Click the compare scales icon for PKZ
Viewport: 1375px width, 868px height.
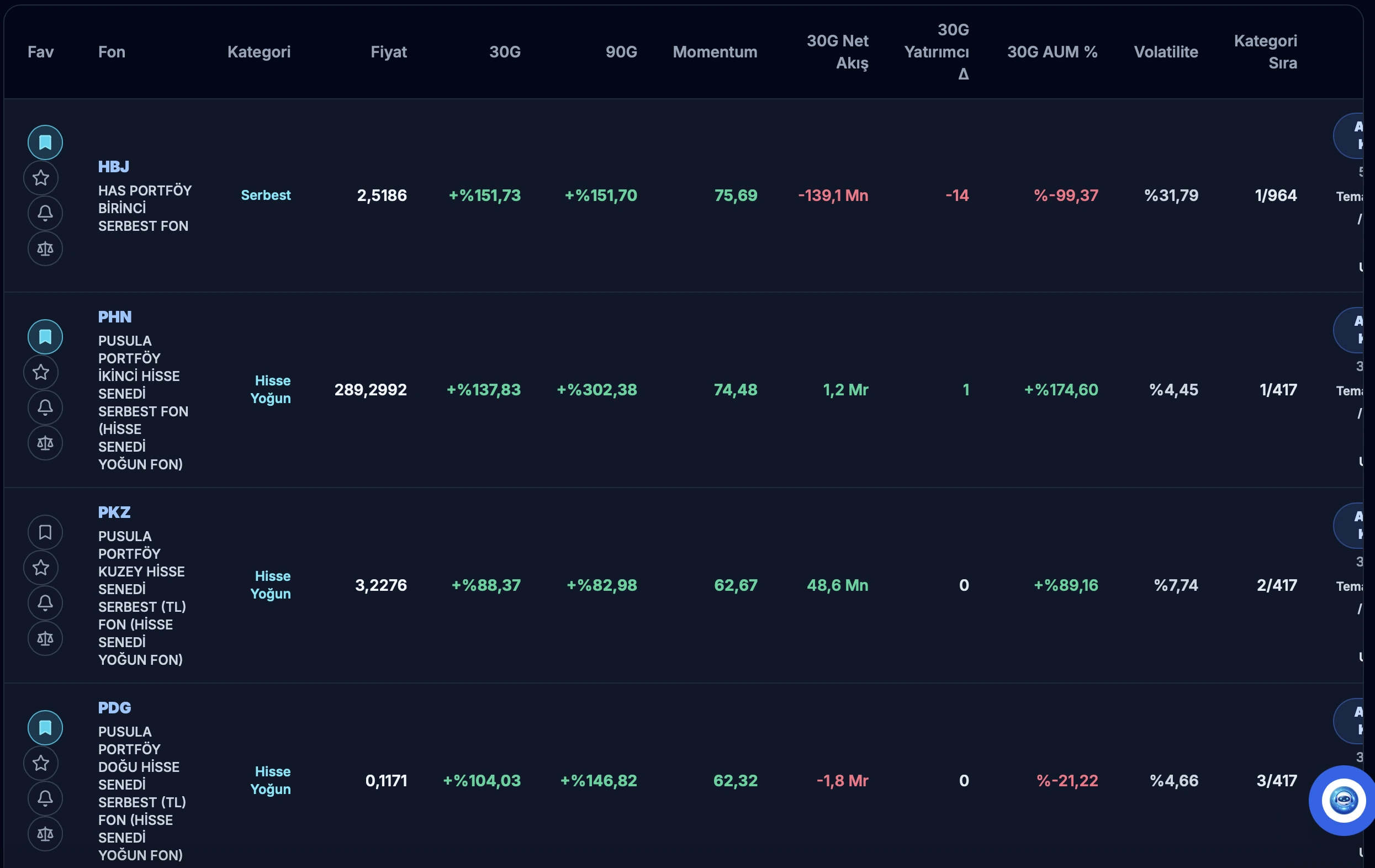click(x=45, y=638)
